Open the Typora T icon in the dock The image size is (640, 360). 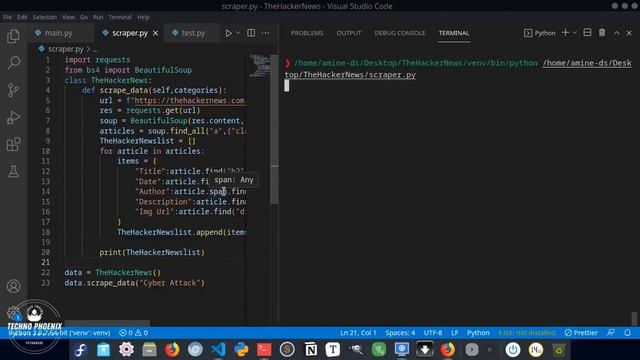333,350
